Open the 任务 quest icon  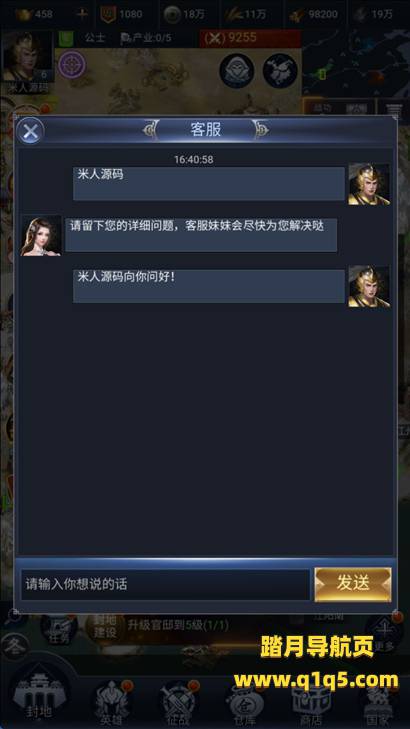click(59, 630)
